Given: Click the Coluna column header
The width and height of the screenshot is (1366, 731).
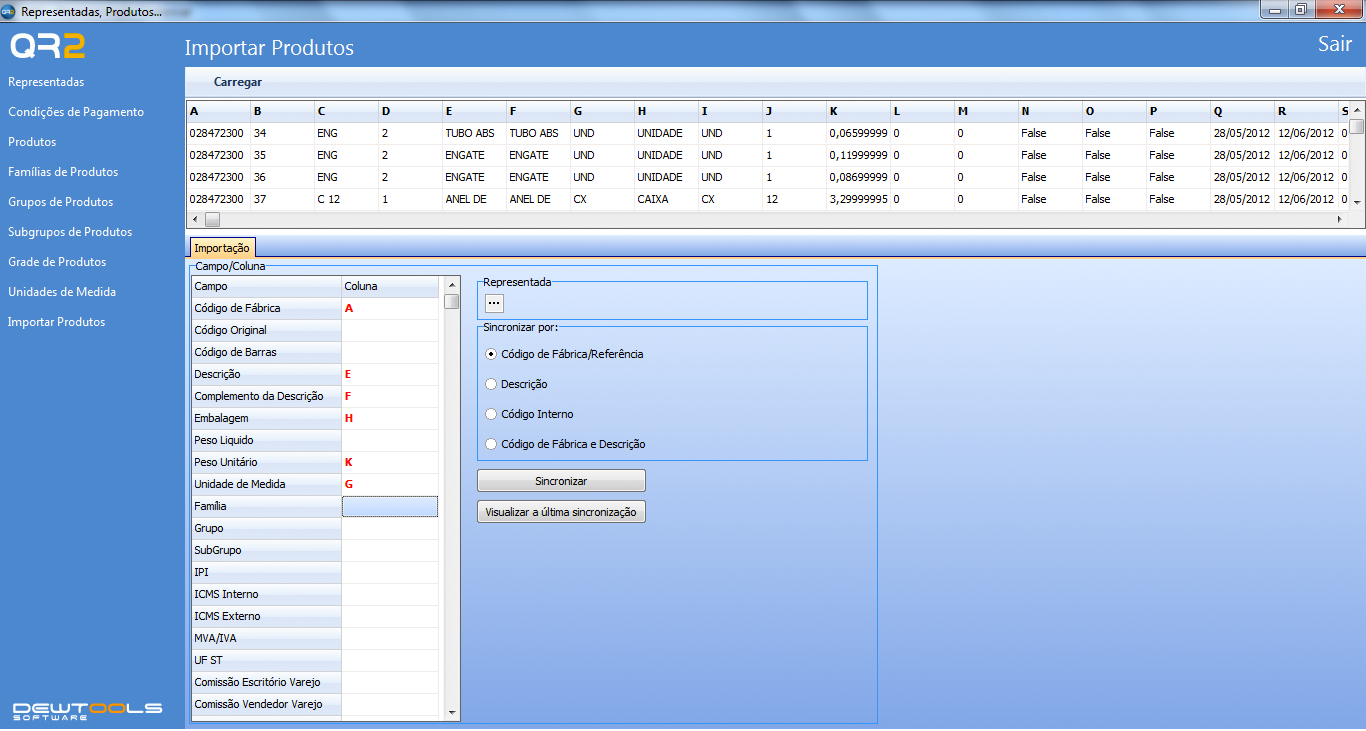Looking at the screenshot, I should (390, 286).
